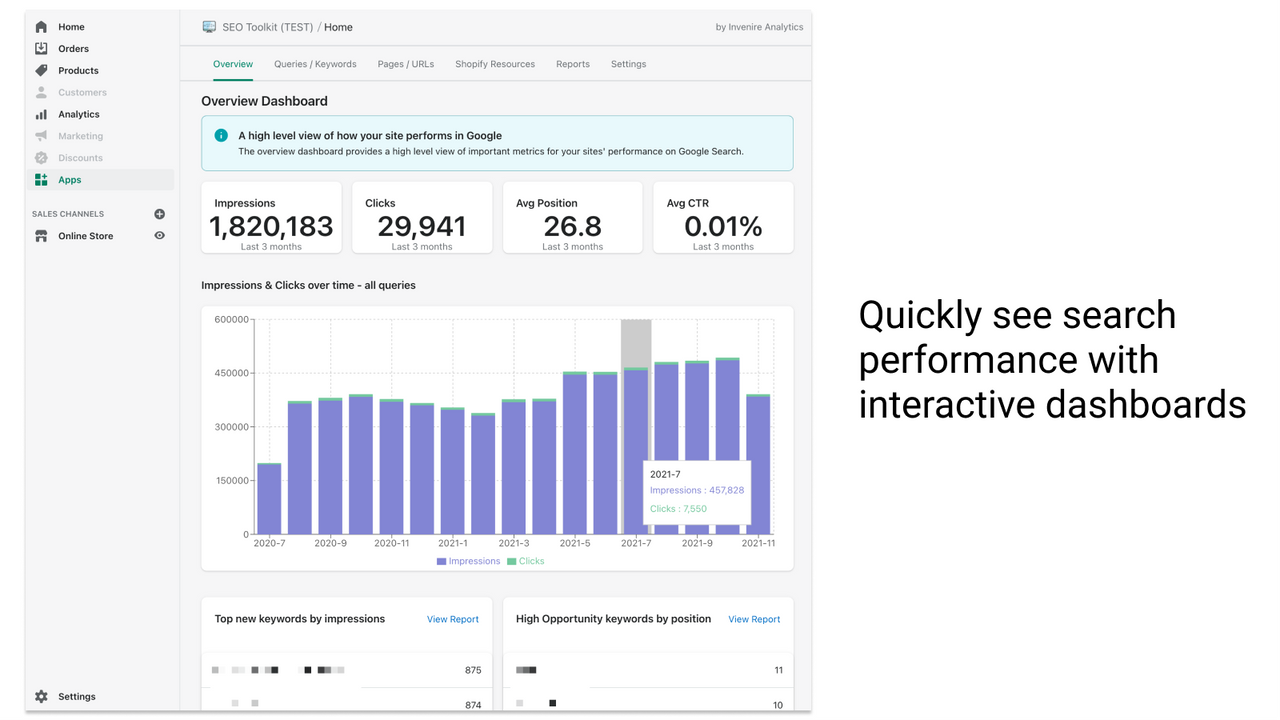The image size is (1280, 720).
Task: Select the Orders icon in the sidebar
Action: pyautogui.click(x=40, y=48)
